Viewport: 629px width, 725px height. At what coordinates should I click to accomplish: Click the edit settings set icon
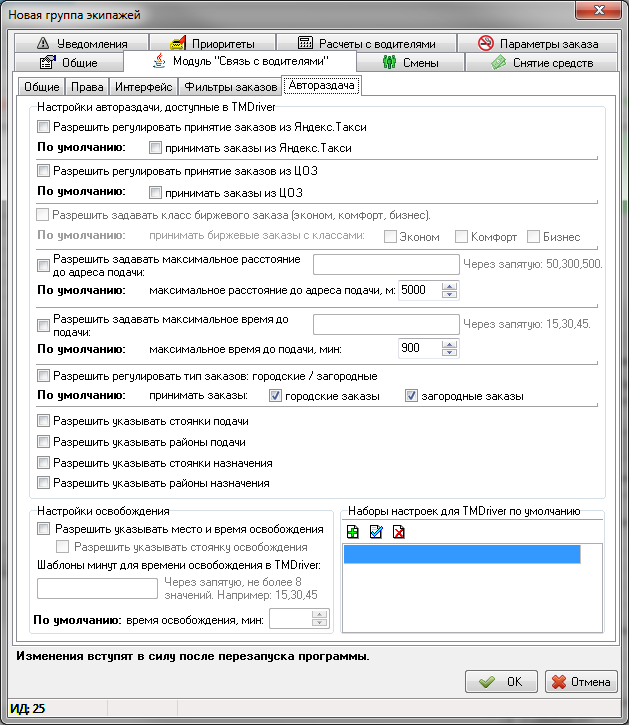coord(375,531)
